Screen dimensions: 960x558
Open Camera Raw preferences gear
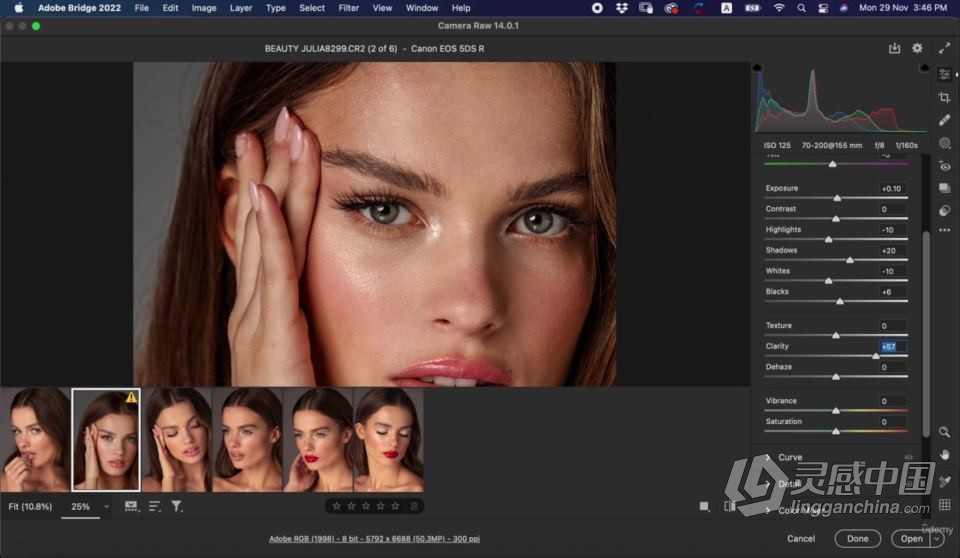pos(917,48)
